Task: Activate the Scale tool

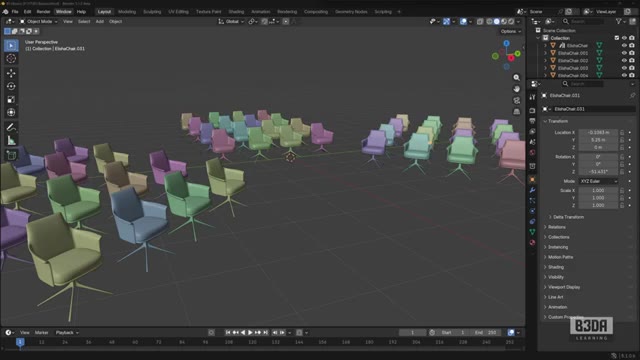Action: (x=11, y=99)
